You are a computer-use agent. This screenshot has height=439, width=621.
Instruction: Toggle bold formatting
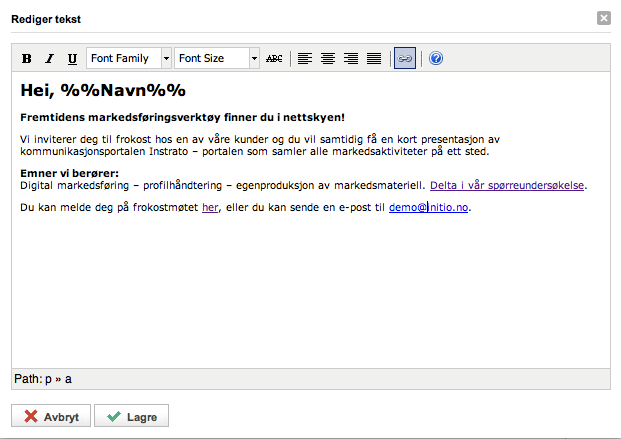tap(27, 59)
